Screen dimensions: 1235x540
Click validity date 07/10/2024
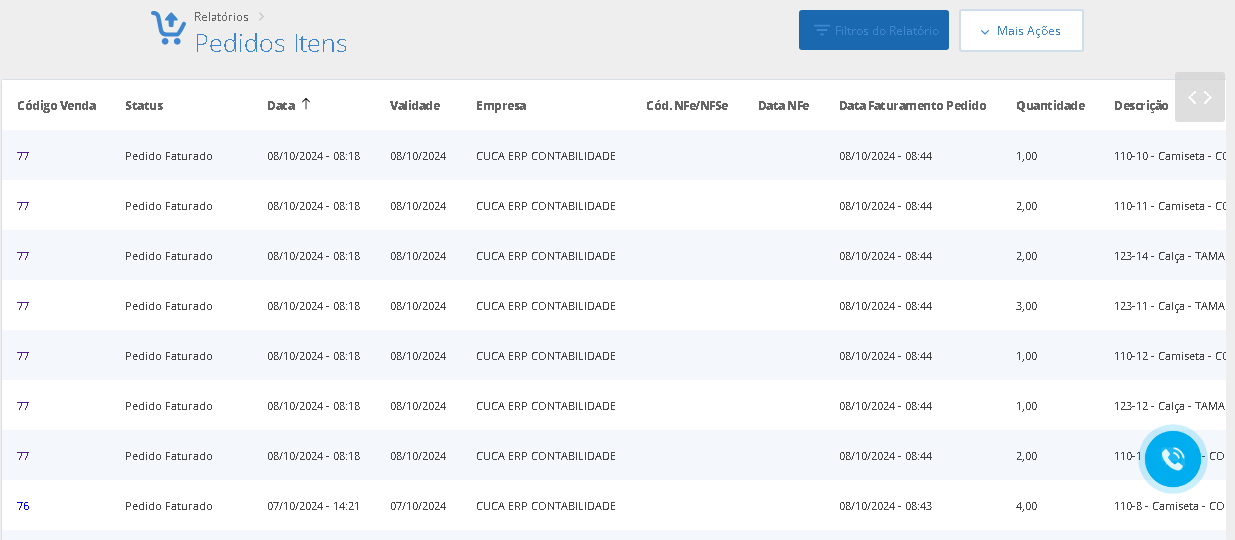click(418, 506)
